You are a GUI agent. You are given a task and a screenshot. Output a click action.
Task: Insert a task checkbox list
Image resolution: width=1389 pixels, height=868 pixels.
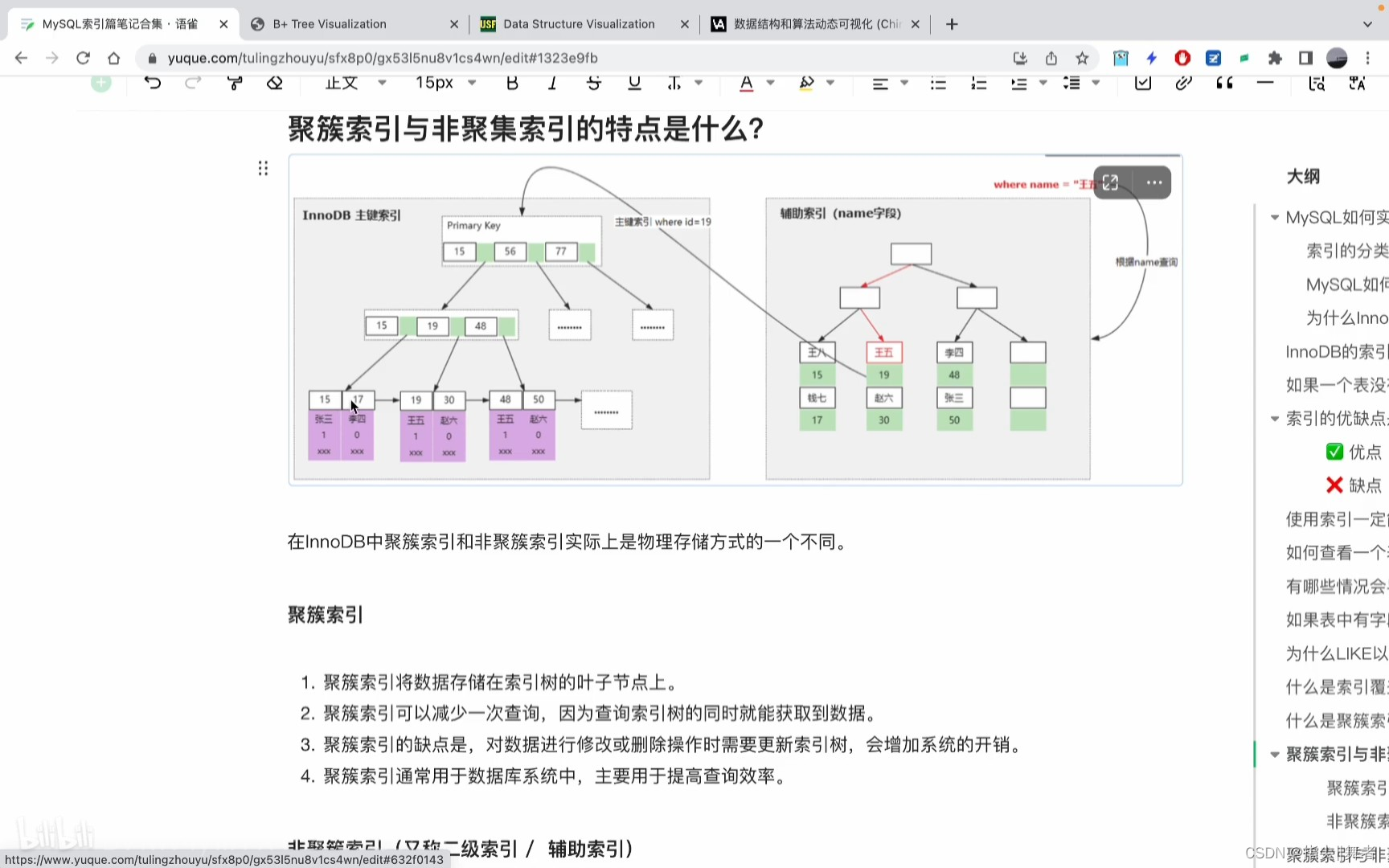point(1142,82)
